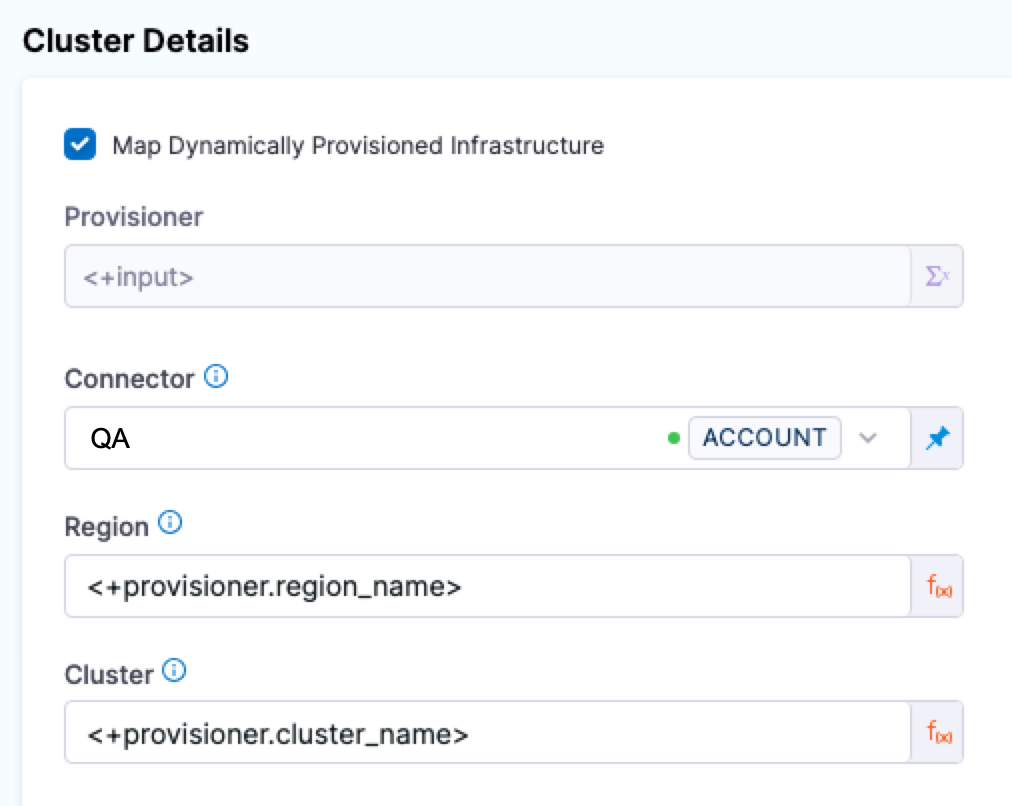Viewport: 1012px width, 806px height.
Task: Click the pin icon beside Connector
Action: coord(937,438)
